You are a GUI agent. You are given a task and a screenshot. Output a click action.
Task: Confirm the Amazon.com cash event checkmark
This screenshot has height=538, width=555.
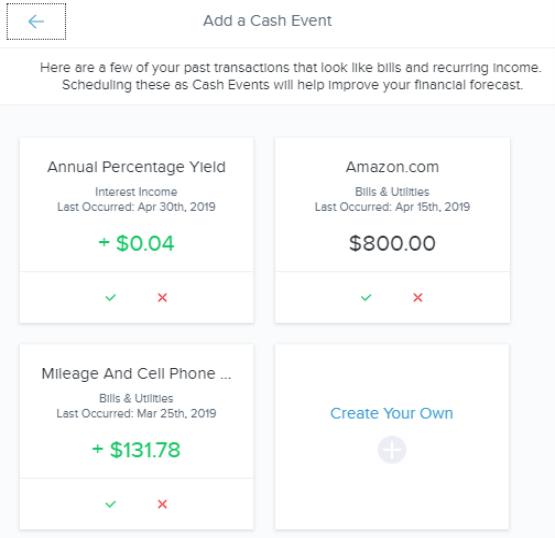[x=366, y=297]
